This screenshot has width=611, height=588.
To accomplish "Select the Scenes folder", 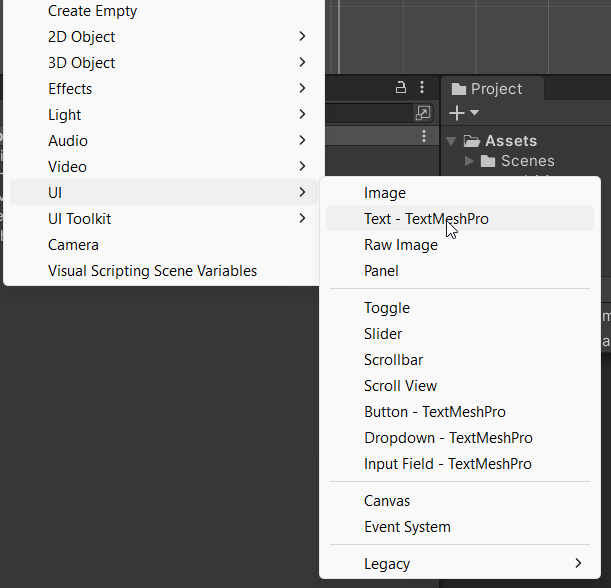I will [527, 161].
